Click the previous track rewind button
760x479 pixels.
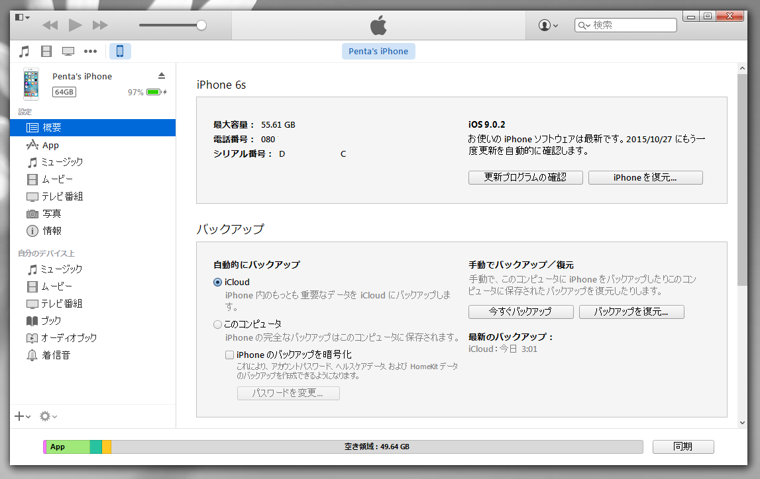(x=50, y=25)
